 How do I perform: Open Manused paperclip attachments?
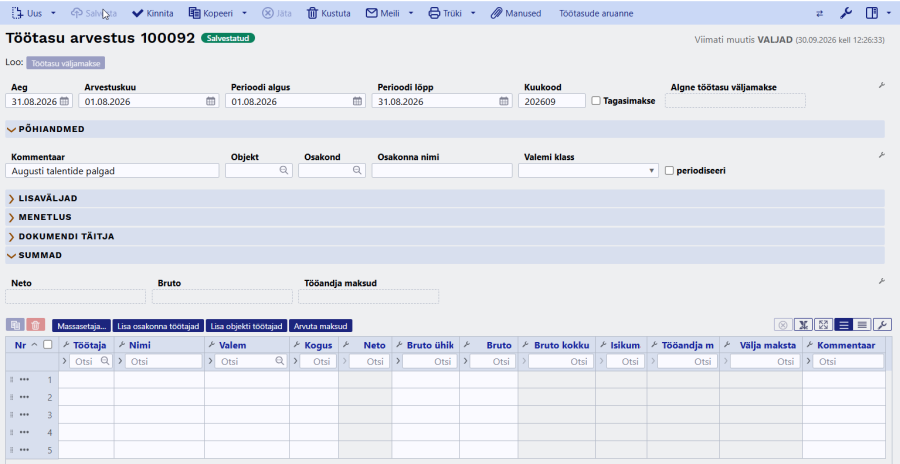point(516,13)
